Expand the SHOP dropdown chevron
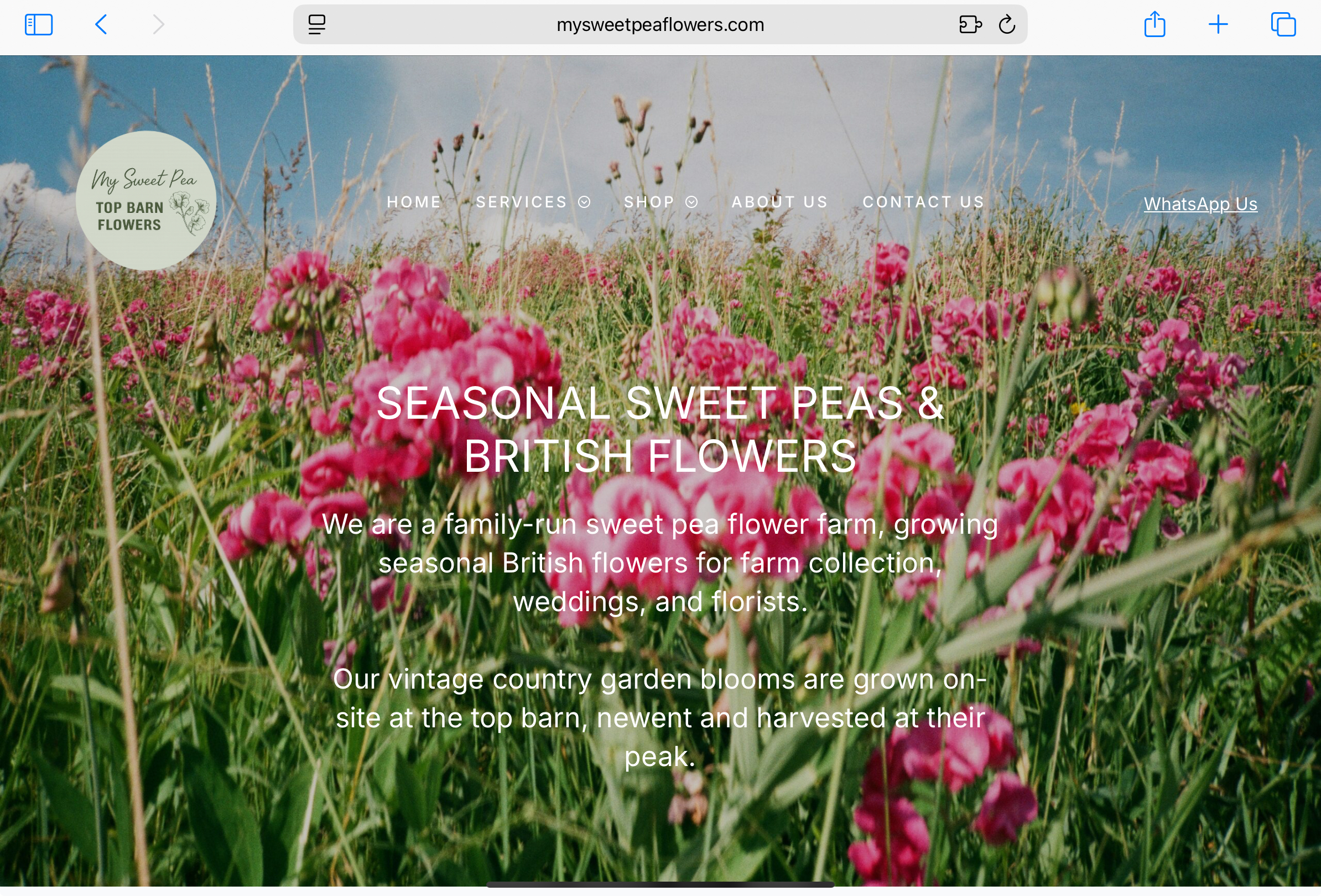The image size is (1321, 896). coord(691,202)
